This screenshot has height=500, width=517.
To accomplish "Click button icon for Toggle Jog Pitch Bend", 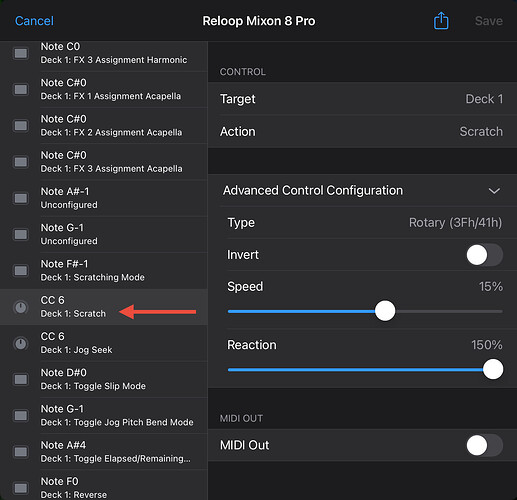I will pos(21,416).
